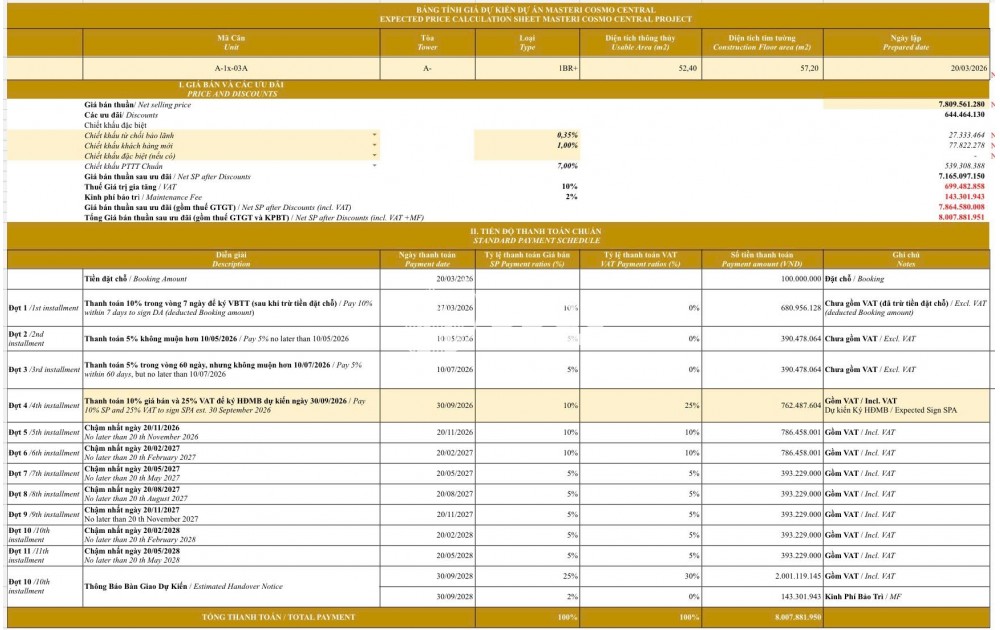Select the VAT 10% rate cell
The image size is (1000, 630).
coord(569,186)
